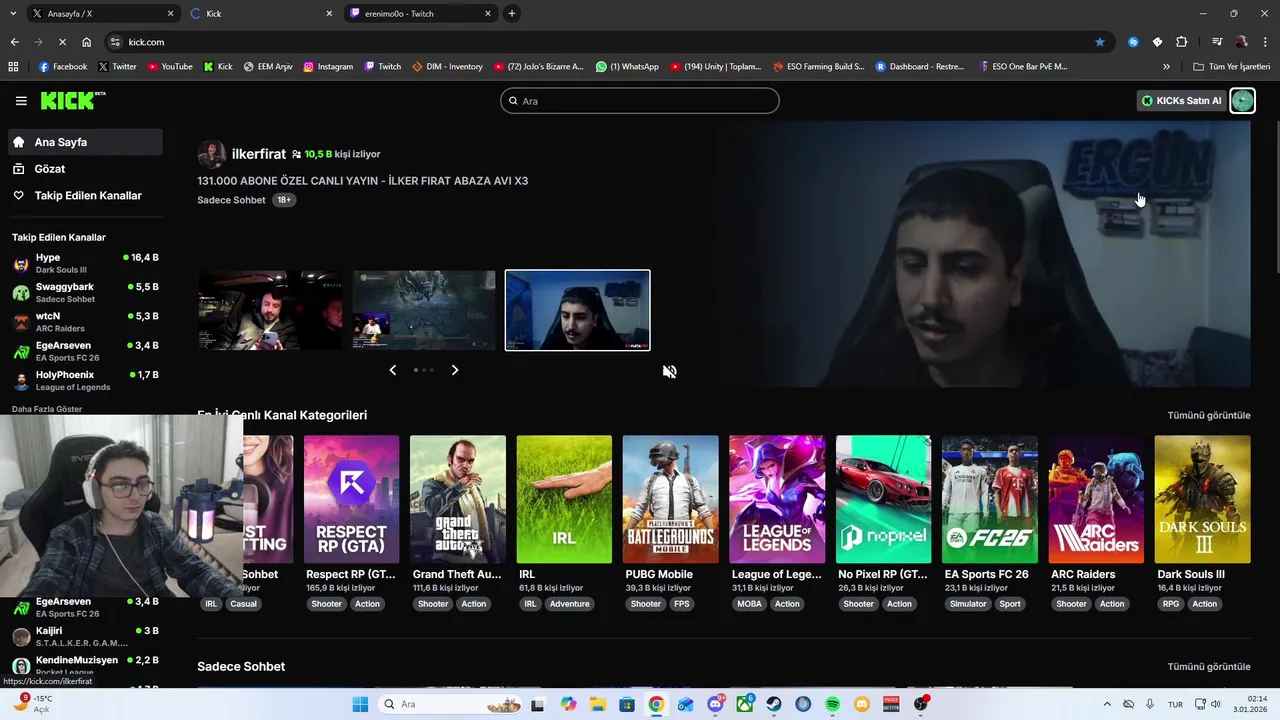Select the middle carousel stream thumbnail
Screen dimensions: 1280x720
point(424,310)
